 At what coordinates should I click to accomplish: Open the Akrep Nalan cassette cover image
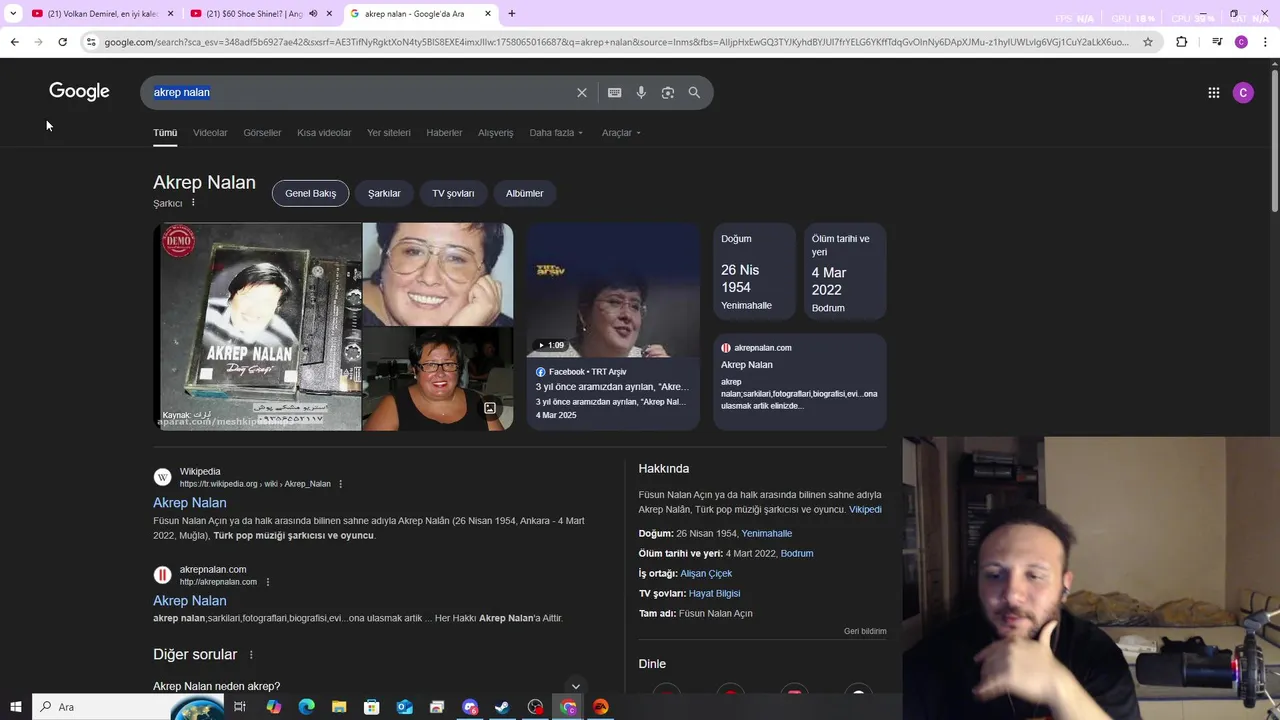tap(257, 327)
